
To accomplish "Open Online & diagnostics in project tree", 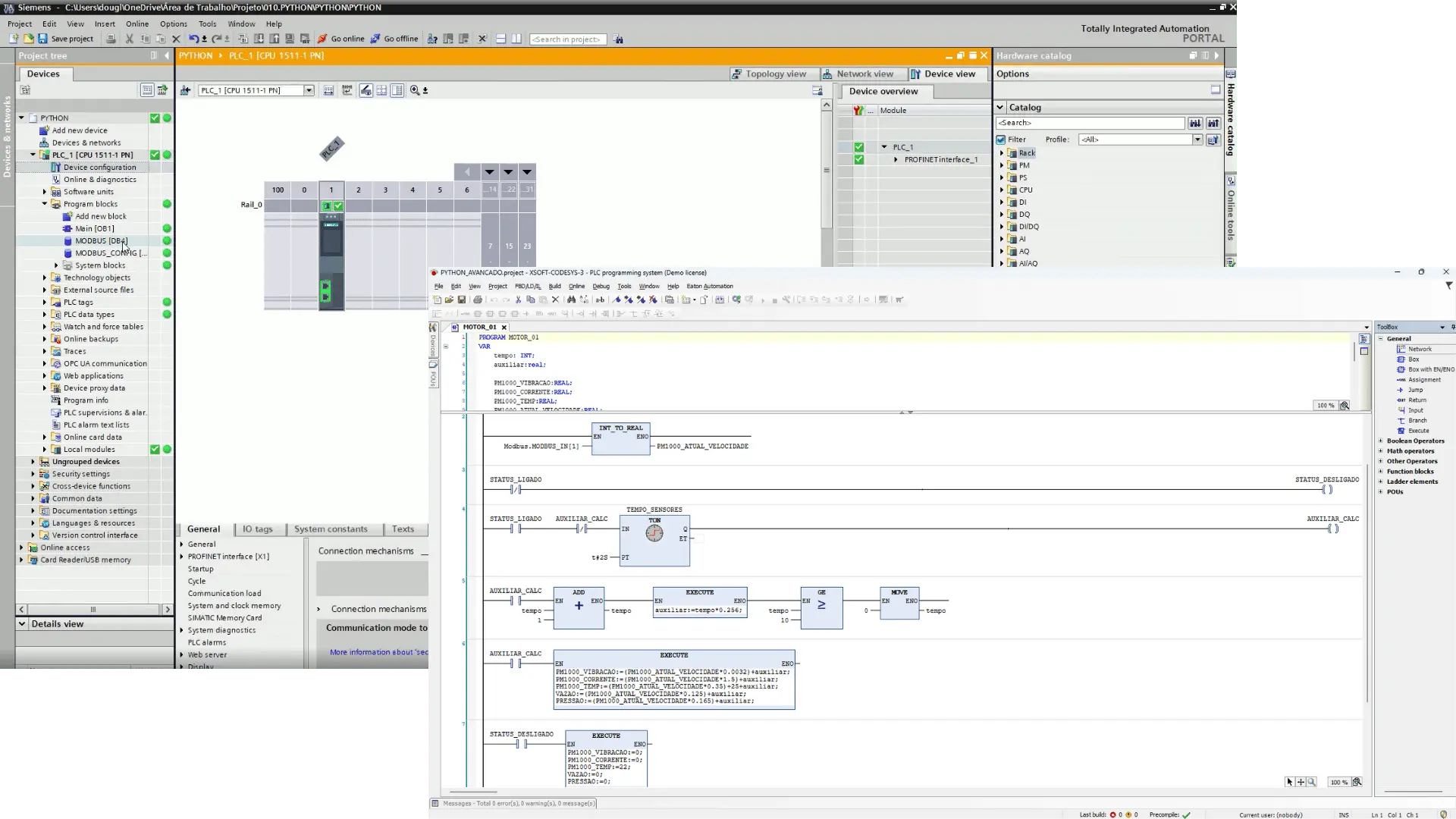I will pyautogui.click(x=99, y=180).
